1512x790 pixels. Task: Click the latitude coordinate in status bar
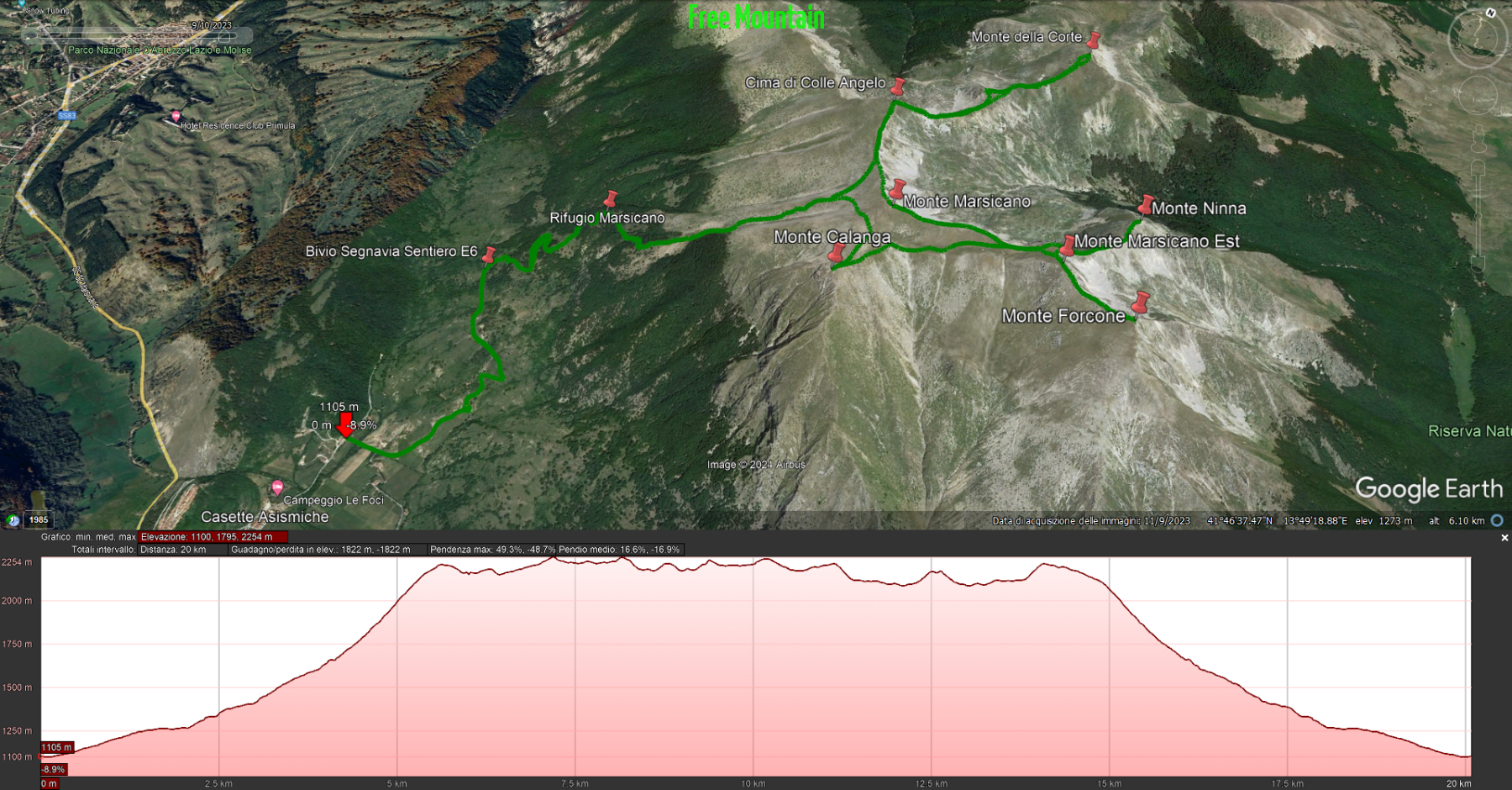point(1240,521)
